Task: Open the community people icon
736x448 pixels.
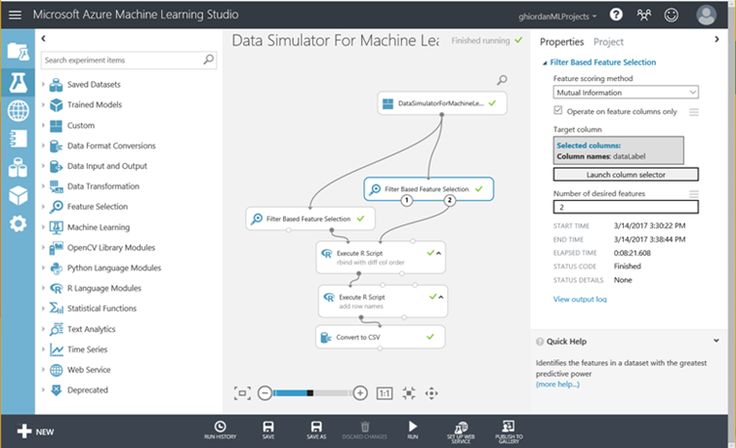Action: [x=644, y=15]
